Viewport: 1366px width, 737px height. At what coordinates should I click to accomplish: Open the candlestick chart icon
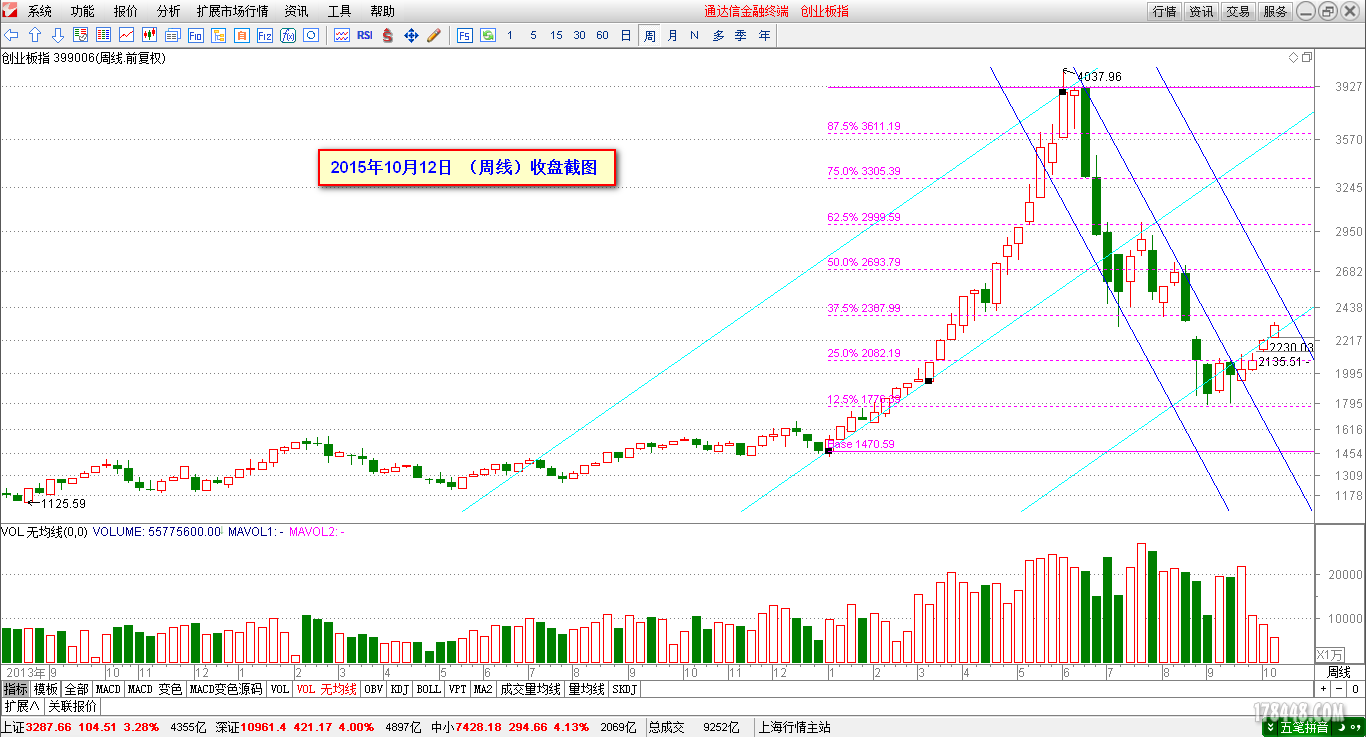[149, 35]
